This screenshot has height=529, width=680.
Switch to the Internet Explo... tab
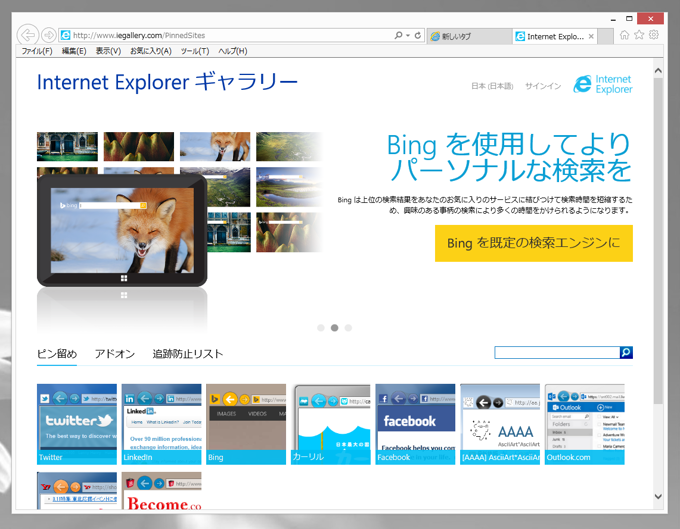pos(554,36)
